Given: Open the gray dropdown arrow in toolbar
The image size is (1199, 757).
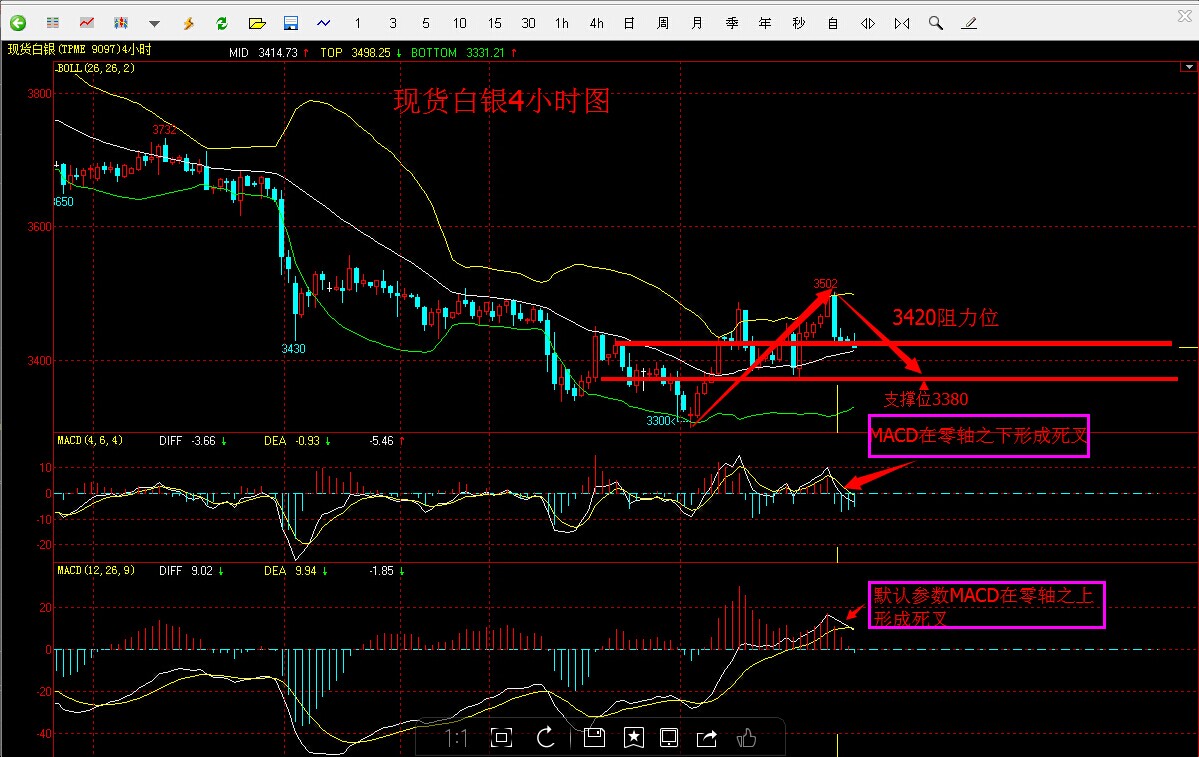Looking at the screenshot, I should pyautogui.click(x=154, y=23).
